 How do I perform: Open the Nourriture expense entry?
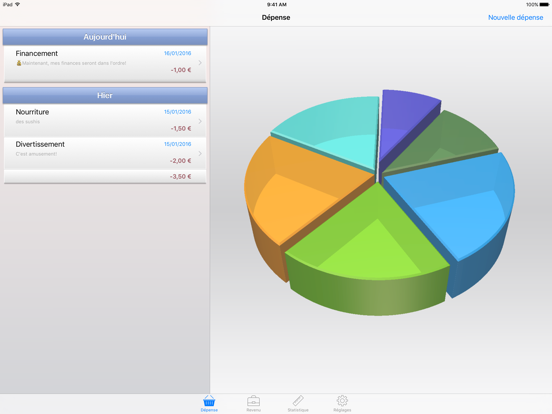pyautogui.click(x=105, y=121)
